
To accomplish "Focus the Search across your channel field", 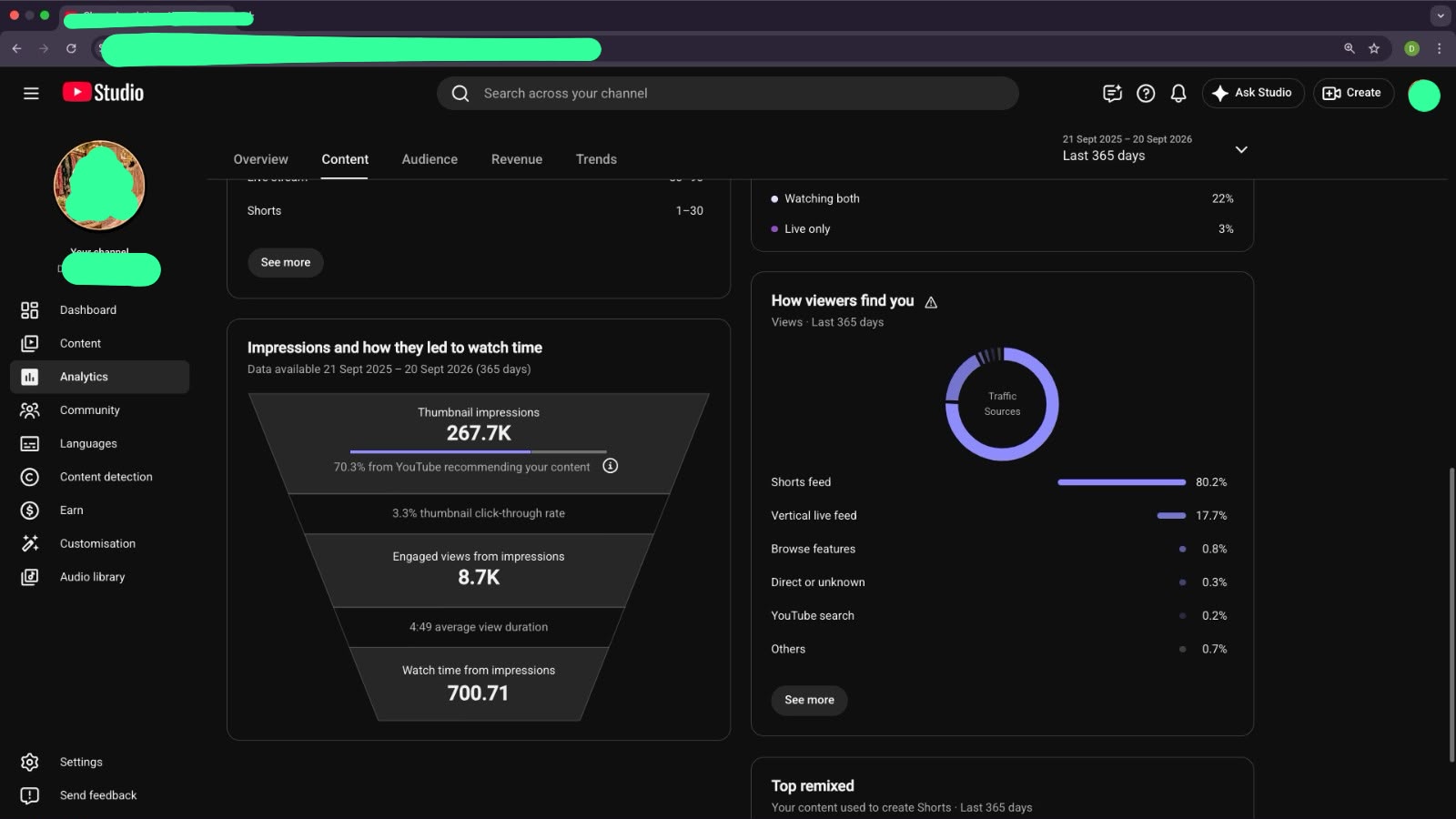I will (727, 93).
